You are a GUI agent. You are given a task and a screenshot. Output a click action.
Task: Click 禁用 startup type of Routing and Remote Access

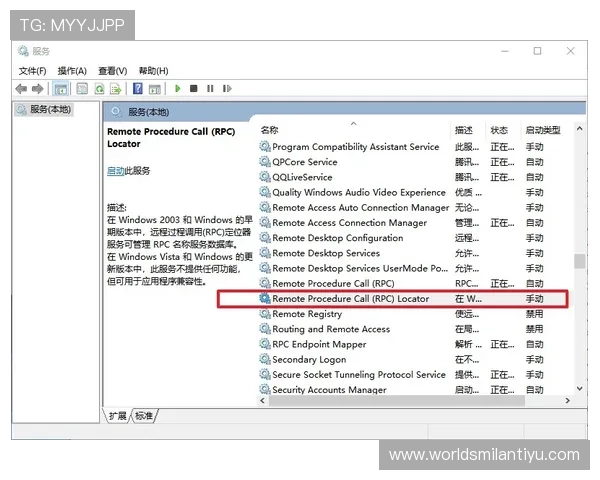pos(534,329)
